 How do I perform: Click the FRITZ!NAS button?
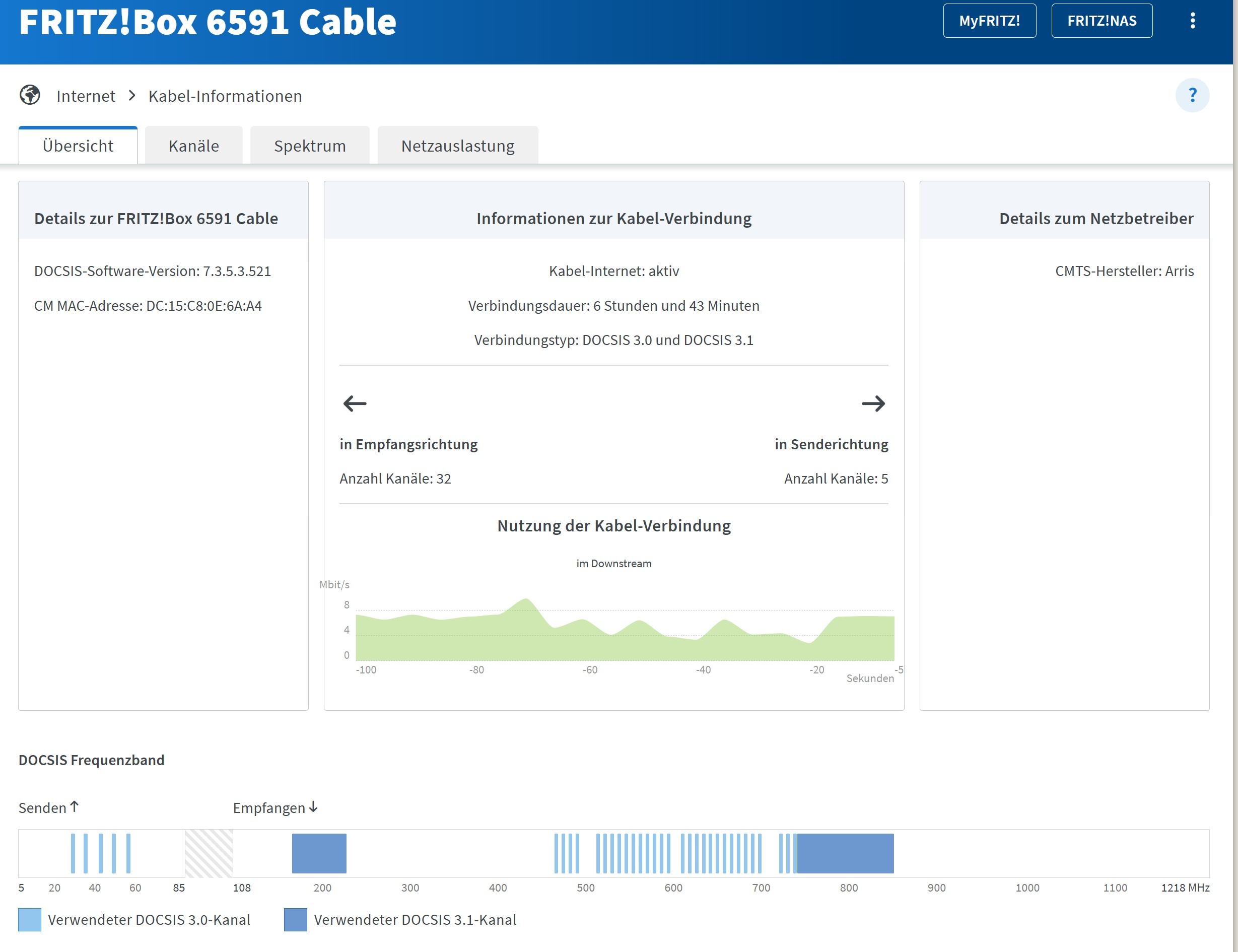(1102, 21)
